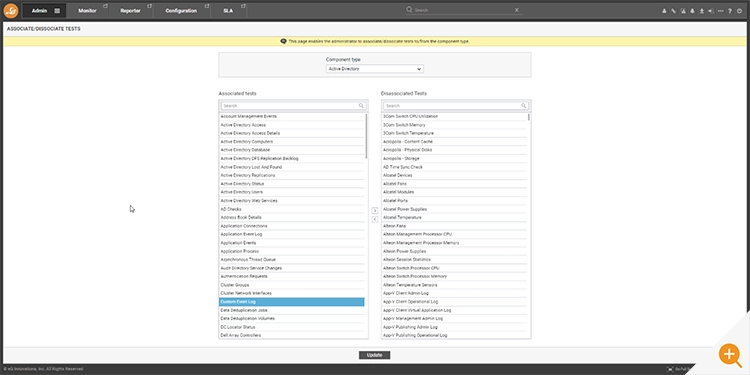Select Active Directory Access Details

click(x=292, y=133)
